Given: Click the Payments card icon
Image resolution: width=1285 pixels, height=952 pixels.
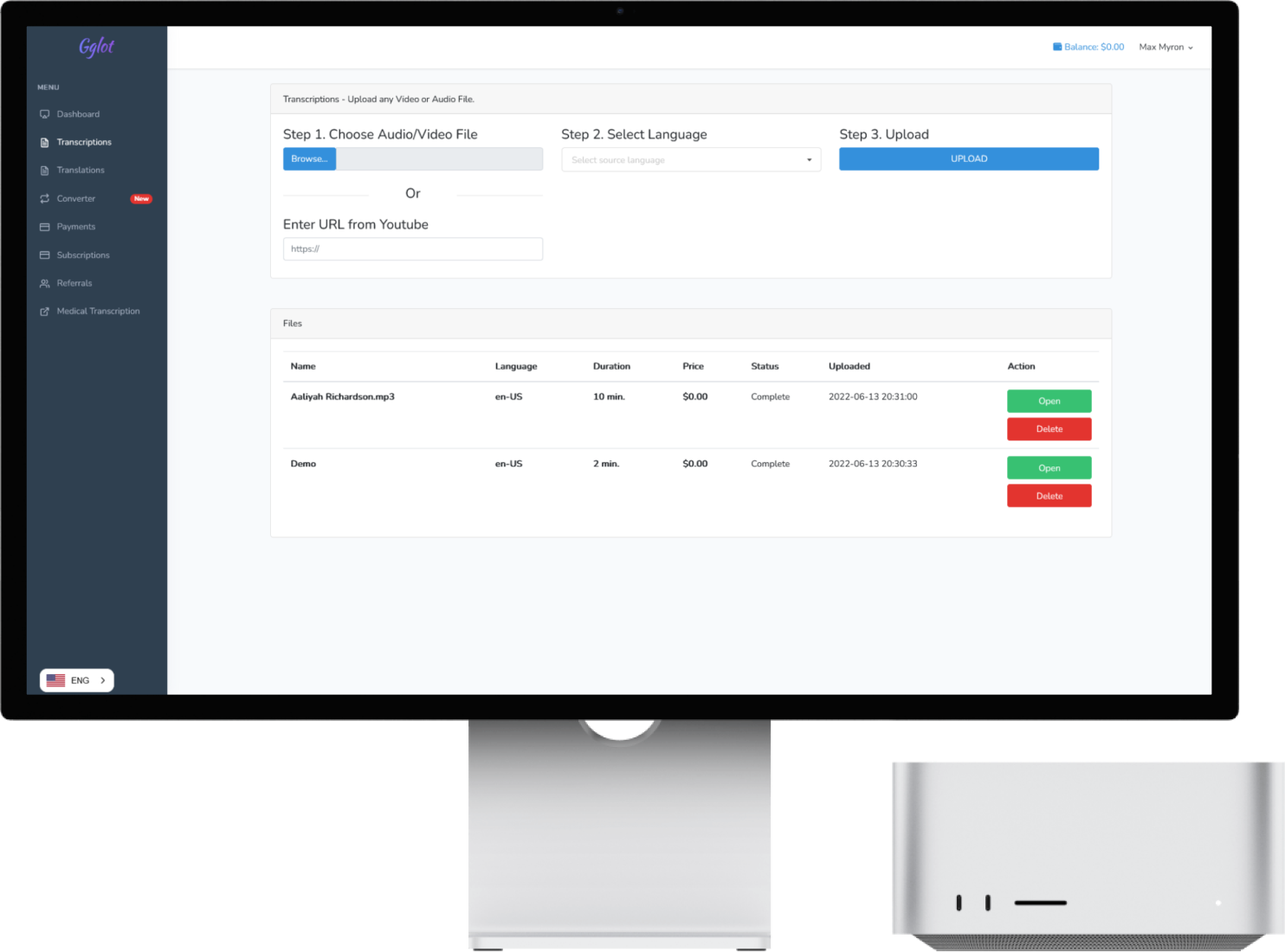Looking at the screenshot, I should pos(45,227).
